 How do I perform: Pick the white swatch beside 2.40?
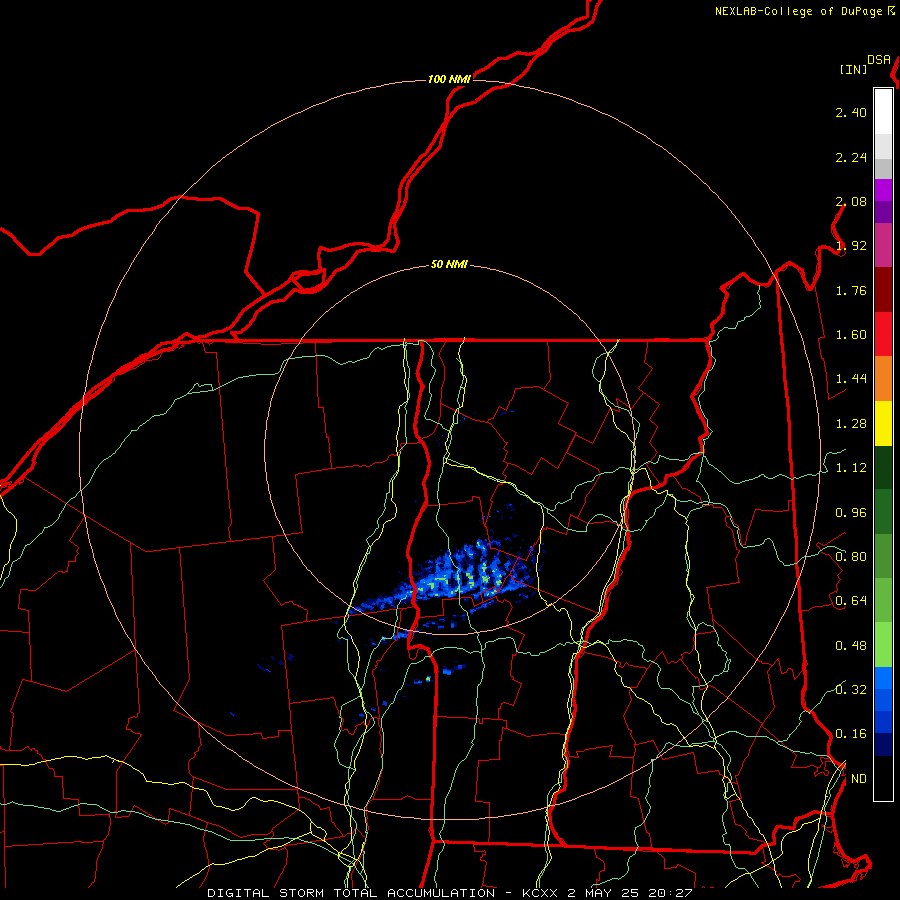pos(883,112)
